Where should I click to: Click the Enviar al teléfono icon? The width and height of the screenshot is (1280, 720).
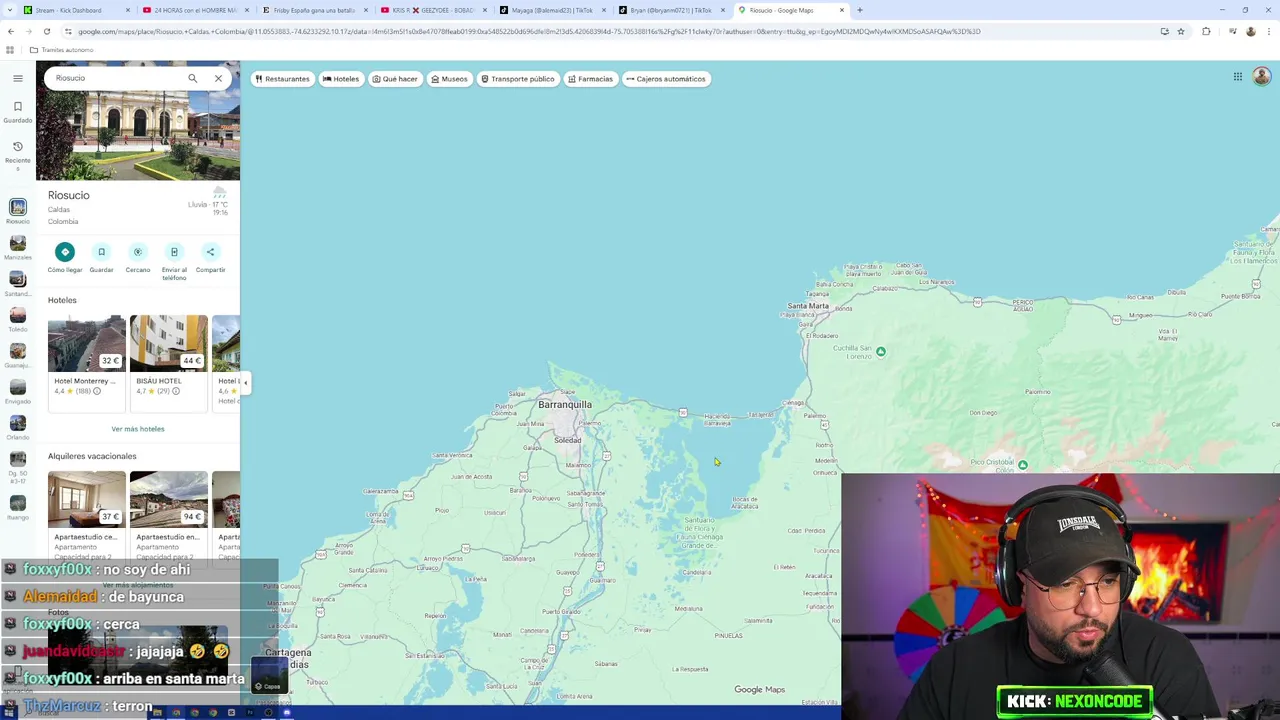click(174, 252)
